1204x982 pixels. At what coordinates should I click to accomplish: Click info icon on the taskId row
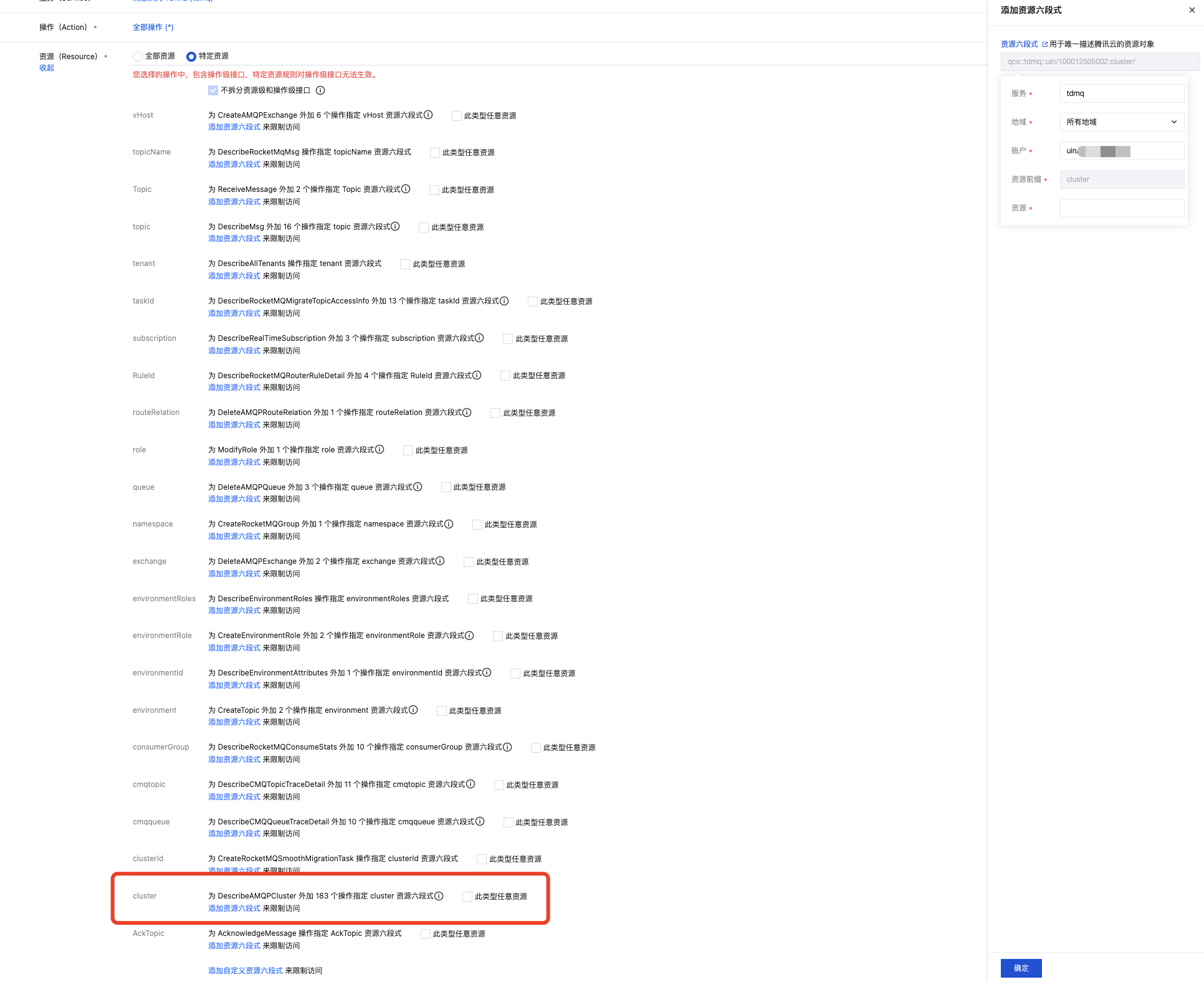(x=504, y=301)
